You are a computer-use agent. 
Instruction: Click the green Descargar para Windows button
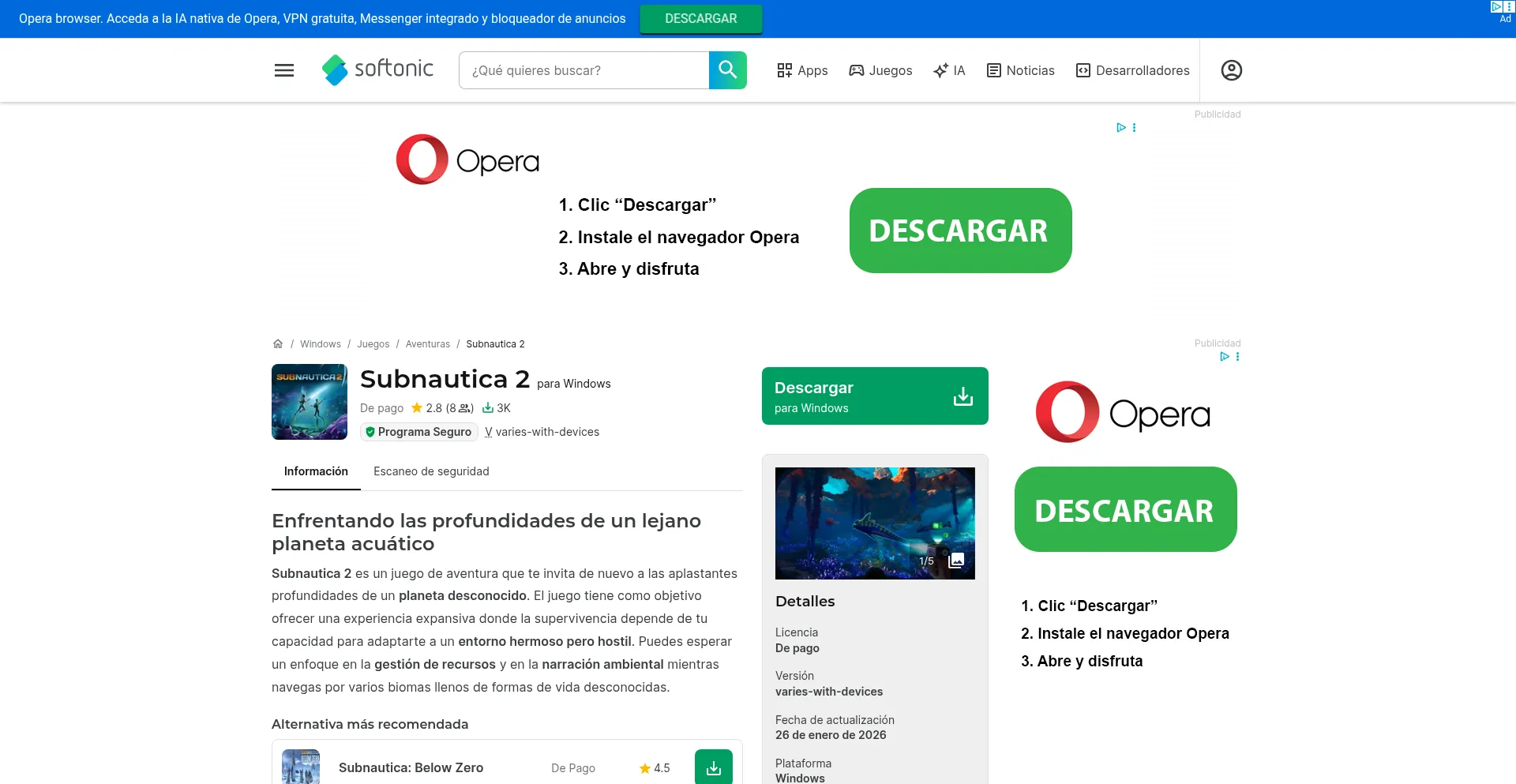tap(875, 396)
